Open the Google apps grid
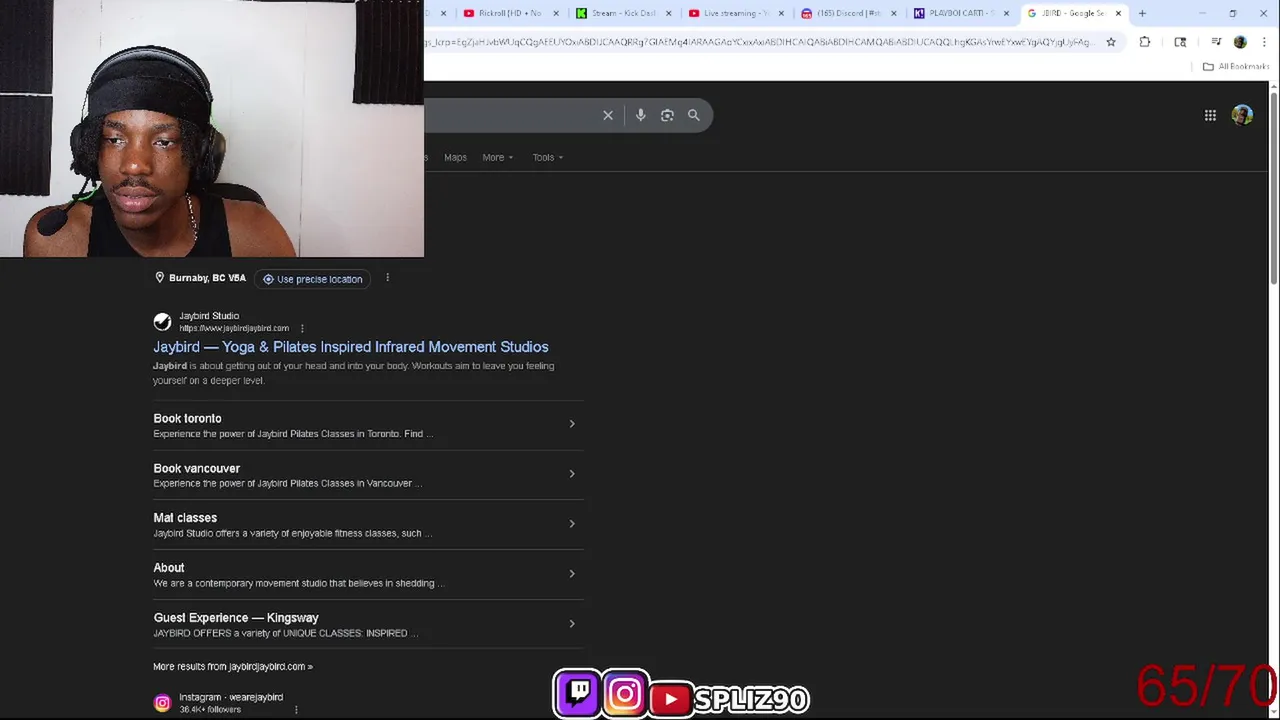The height and width of the screenshot is (720, 1280). click(1210, 115)
